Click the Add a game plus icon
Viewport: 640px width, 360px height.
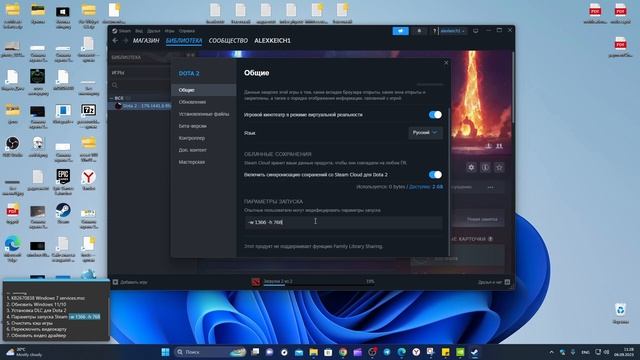pos(115,282)
